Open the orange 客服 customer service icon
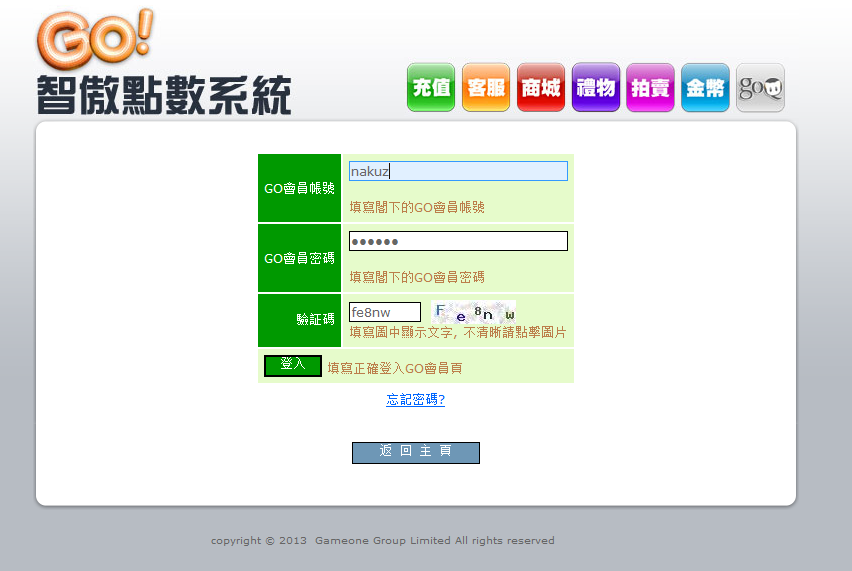852x571 pixels. coord(486,88)
